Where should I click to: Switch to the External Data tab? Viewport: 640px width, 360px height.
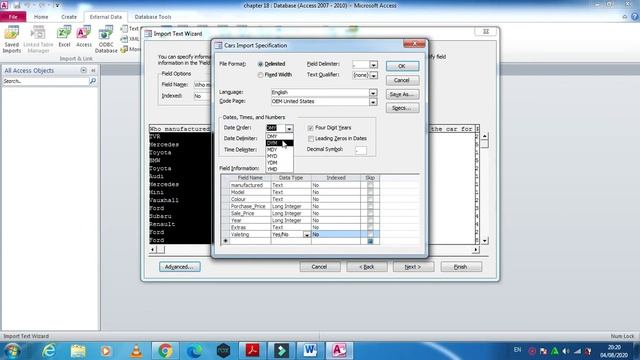[x=106, y=17]
